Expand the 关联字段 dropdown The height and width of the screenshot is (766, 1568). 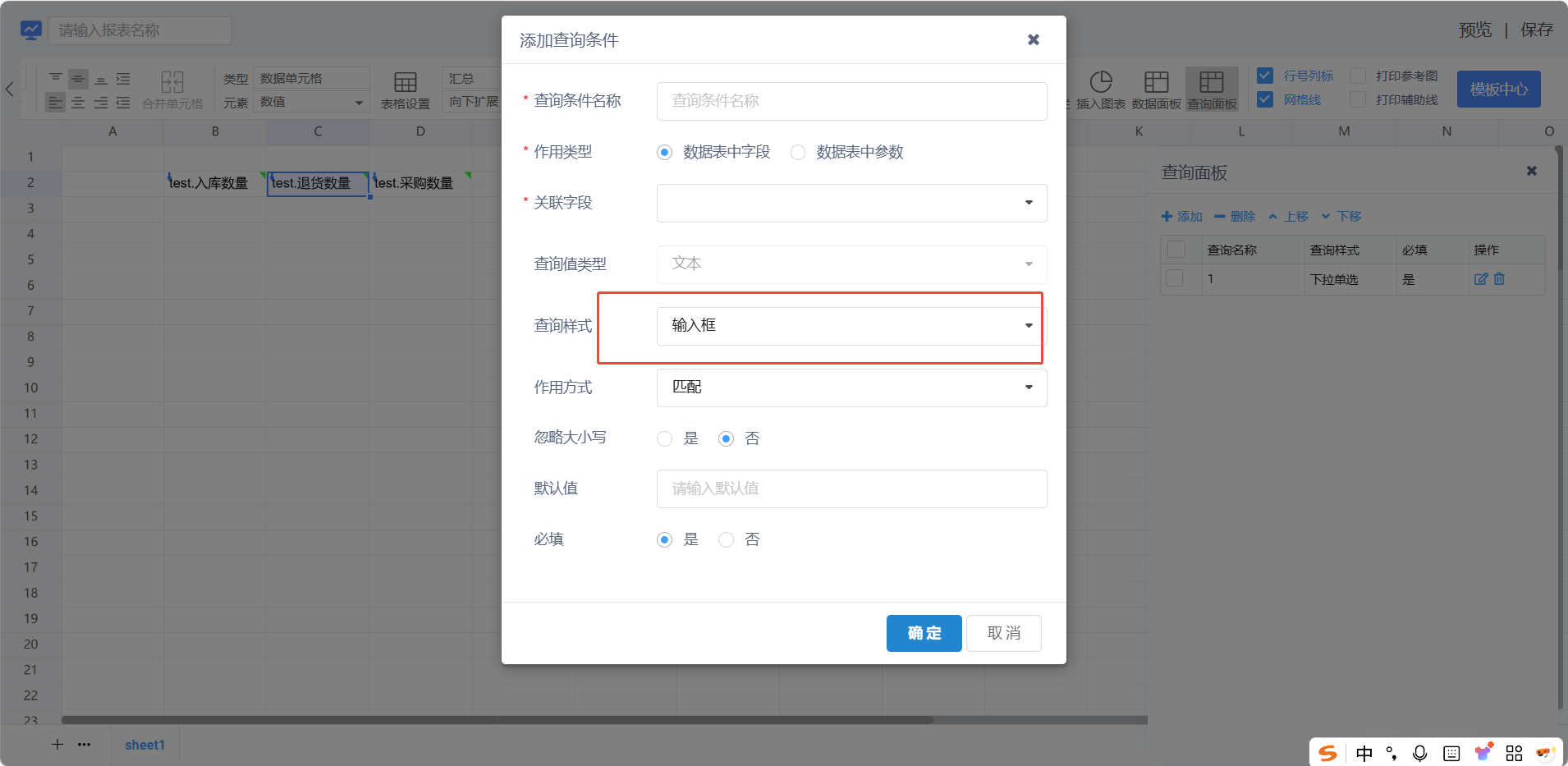(851, 203)
